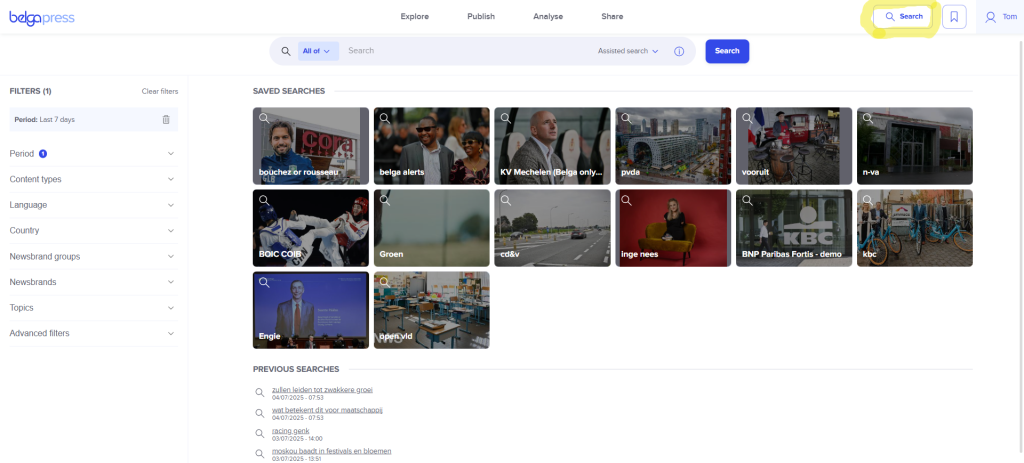
Task: Open the BNP Paribas Fortis - demo search
Action: (794, 228)
